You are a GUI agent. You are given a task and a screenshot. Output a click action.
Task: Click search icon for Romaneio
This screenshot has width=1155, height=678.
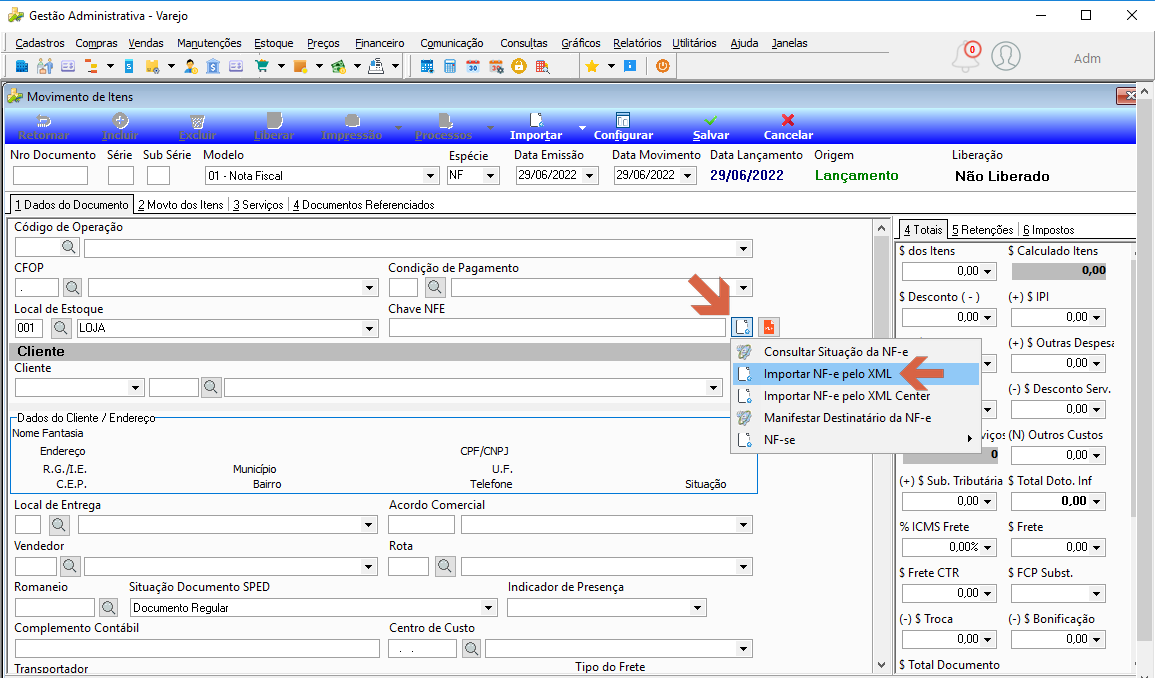(x=108, y=607)
